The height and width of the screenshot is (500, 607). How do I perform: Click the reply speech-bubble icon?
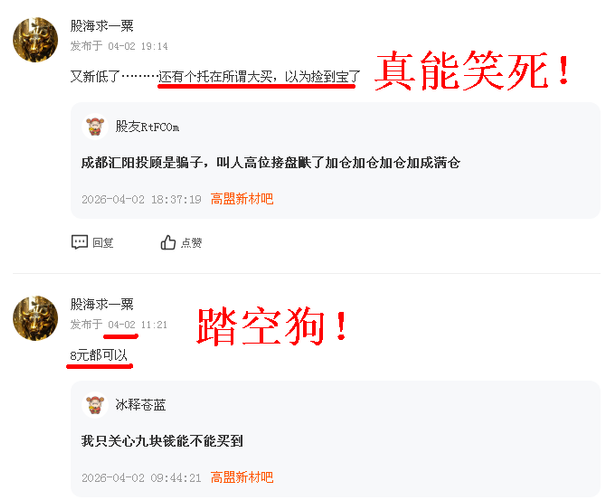click(x=79, y=242)
